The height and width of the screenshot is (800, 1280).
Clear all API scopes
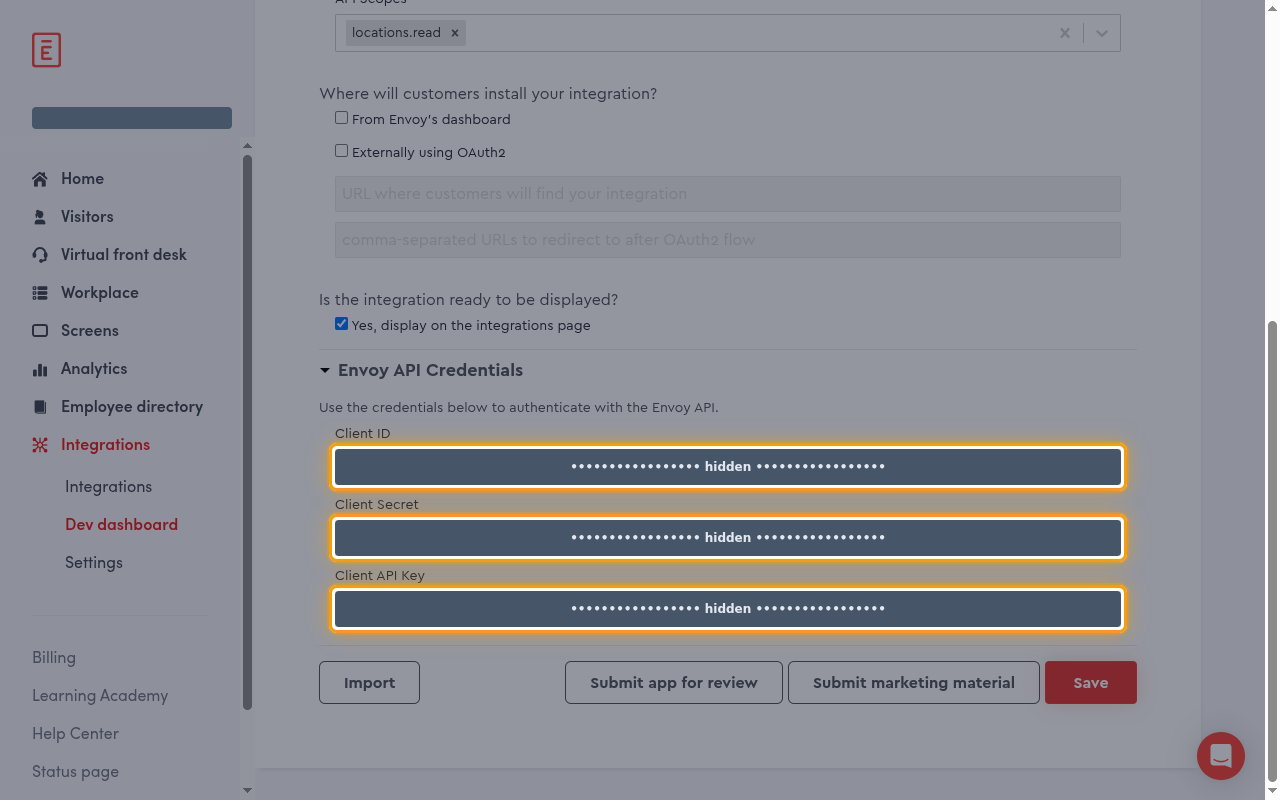pyautogui.click(x=1064, y=33)
